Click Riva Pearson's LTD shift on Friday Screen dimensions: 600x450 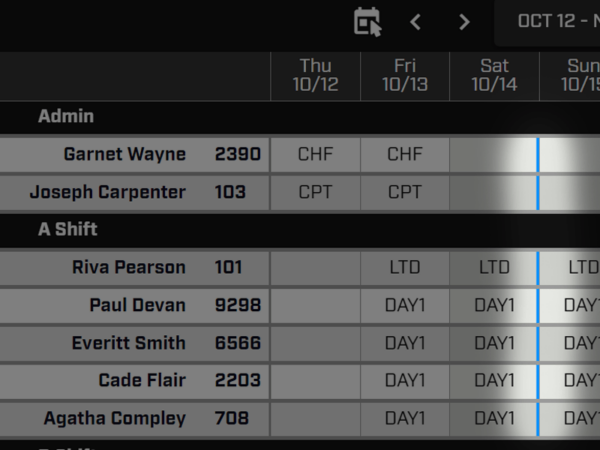405,268
